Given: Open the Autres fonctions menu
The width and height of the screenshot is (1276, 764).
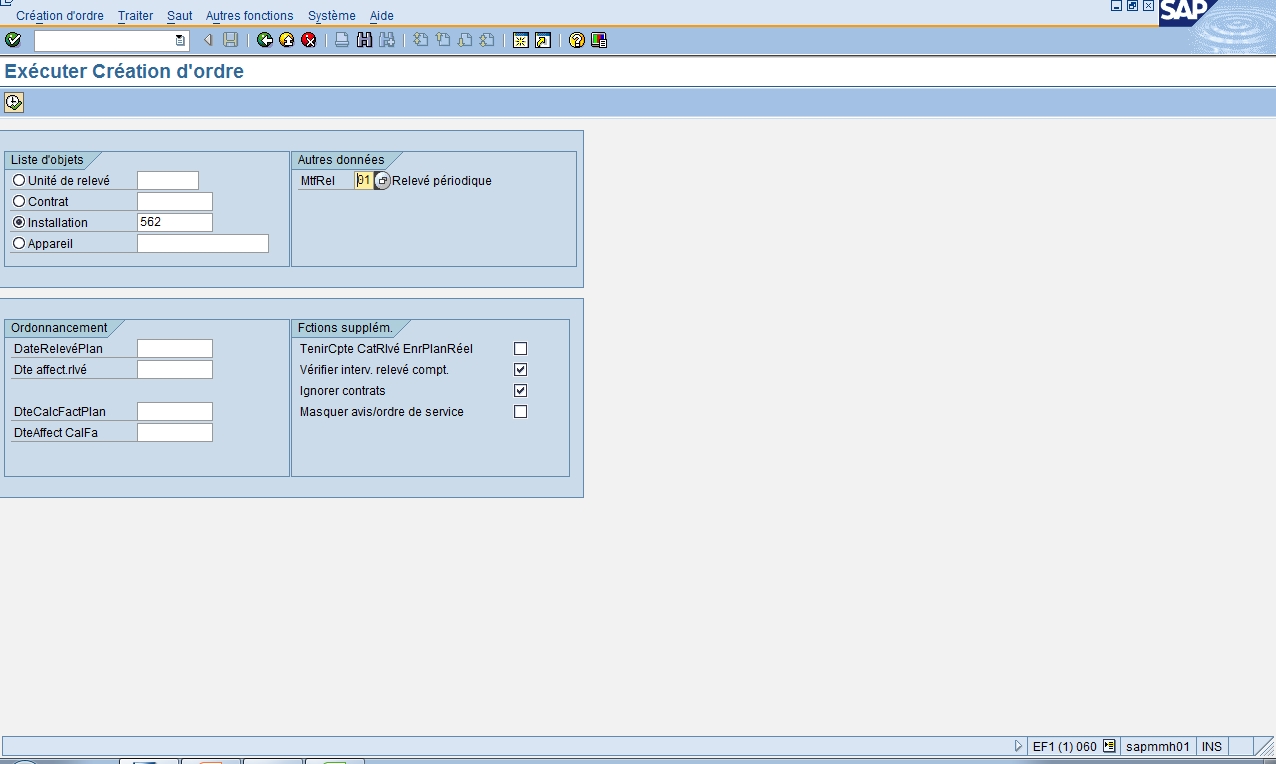Looking at the screenshot, I should coord(250,16).
